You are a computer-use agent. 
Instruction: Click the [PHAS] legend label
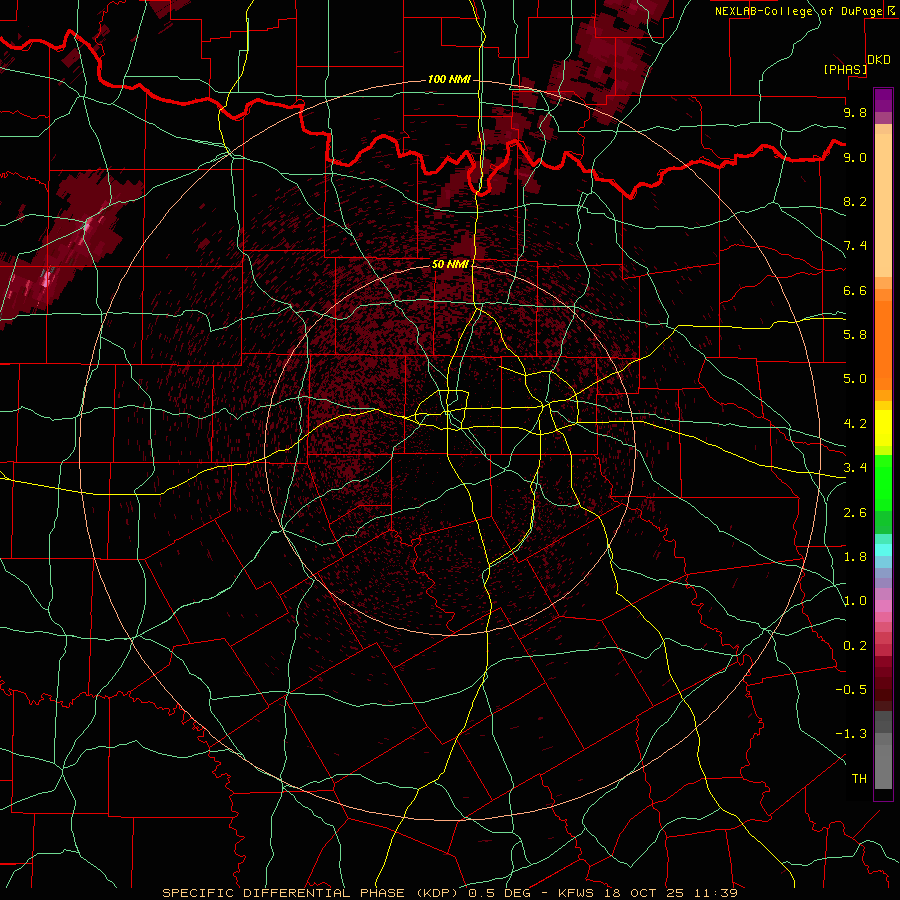pos(845,69)
